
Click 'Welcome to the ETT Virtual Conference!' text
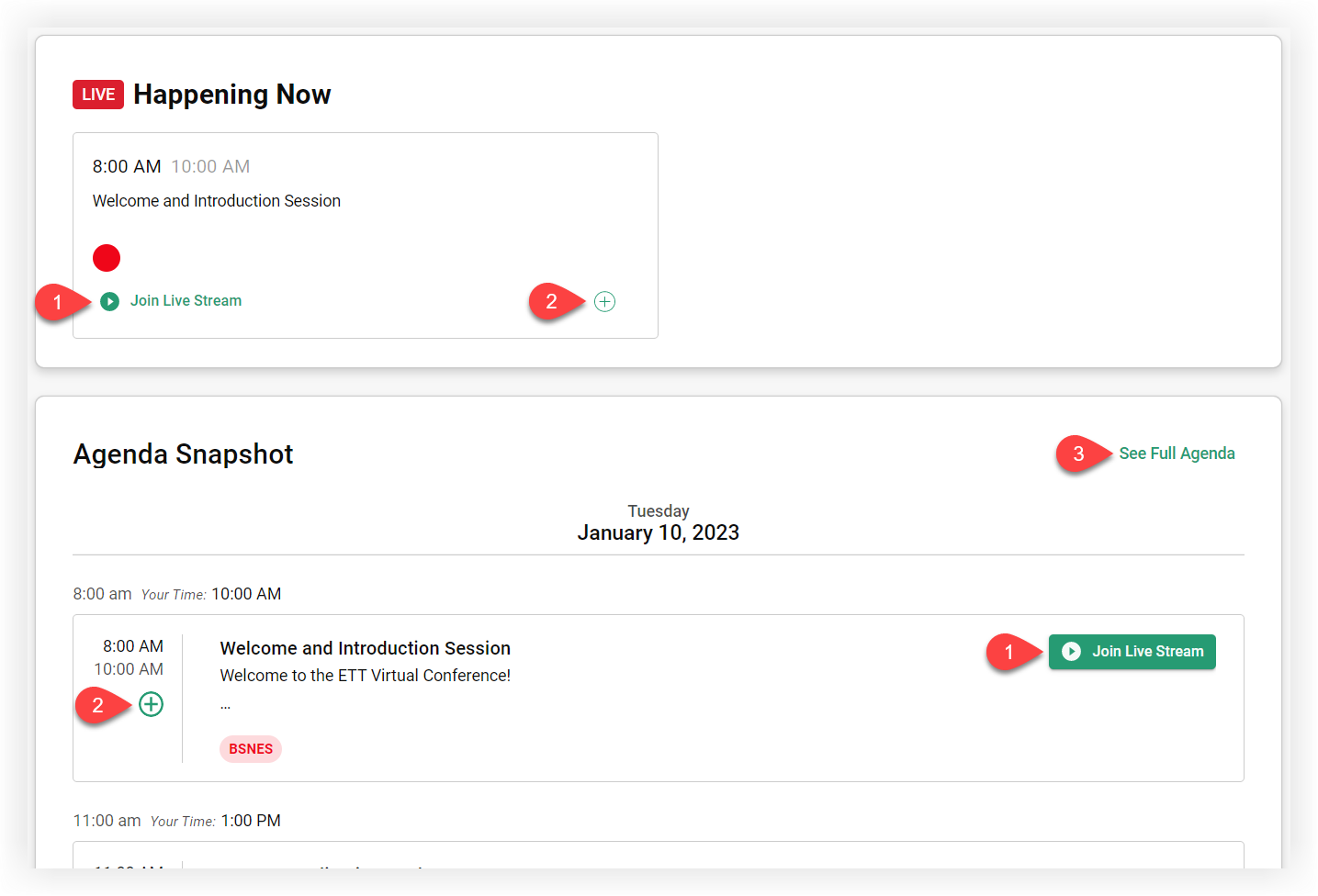365,676
